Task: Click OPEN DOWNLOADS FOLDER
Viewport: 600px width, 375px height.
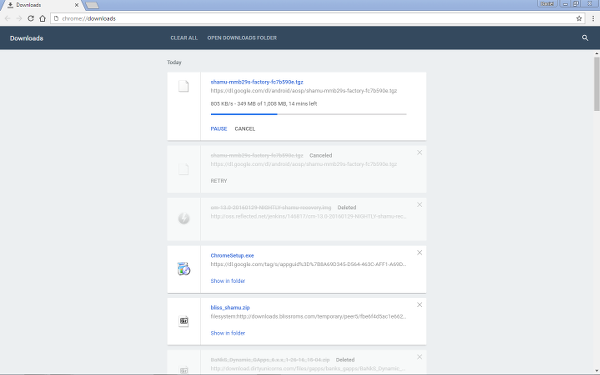Action: pos(242,38)
